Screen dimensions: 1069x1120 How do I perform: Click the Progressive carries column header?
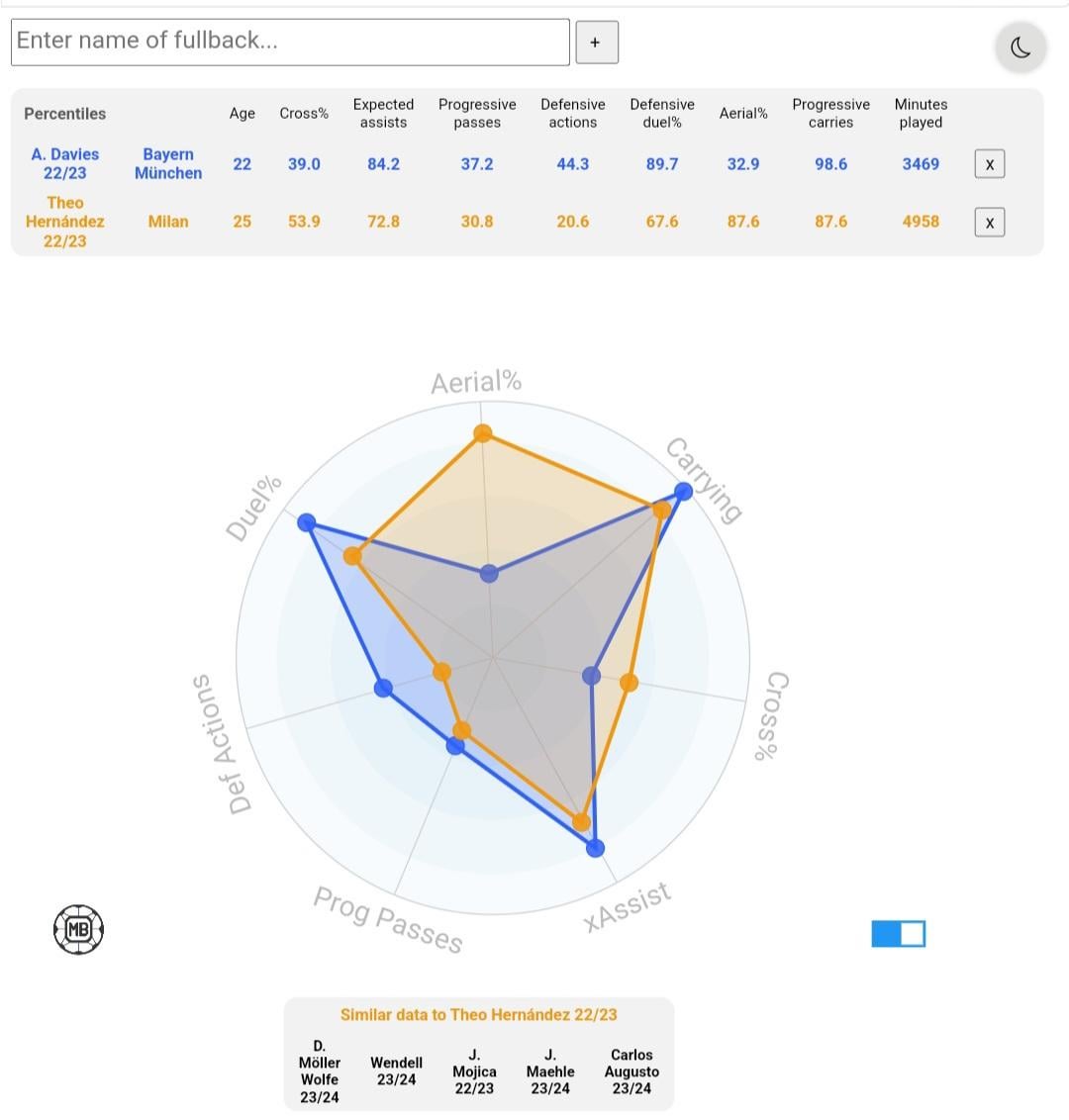pos(830,113)
